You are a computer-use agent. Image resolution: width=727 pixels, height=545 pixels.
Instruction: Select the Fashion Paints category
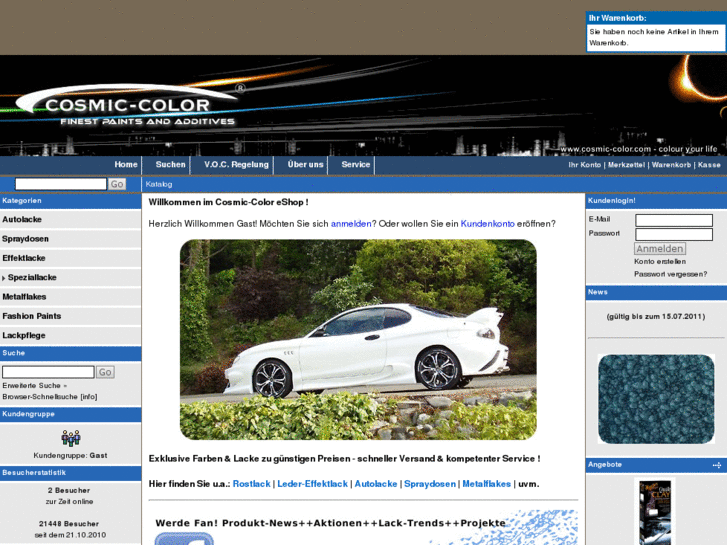point(32,316)
